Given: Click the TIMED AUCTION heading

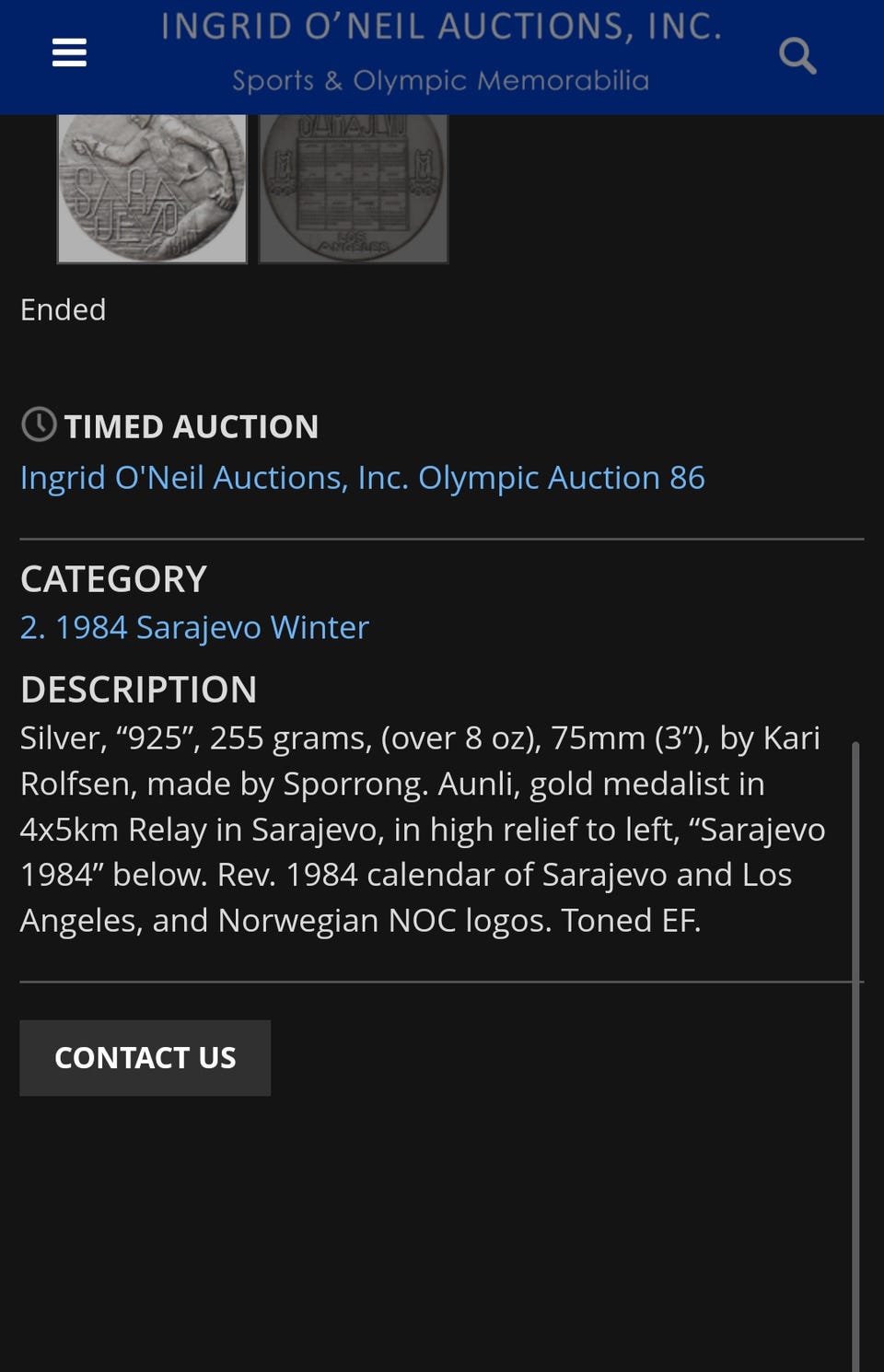Looking at the screenshot, I should click(192, 426).
